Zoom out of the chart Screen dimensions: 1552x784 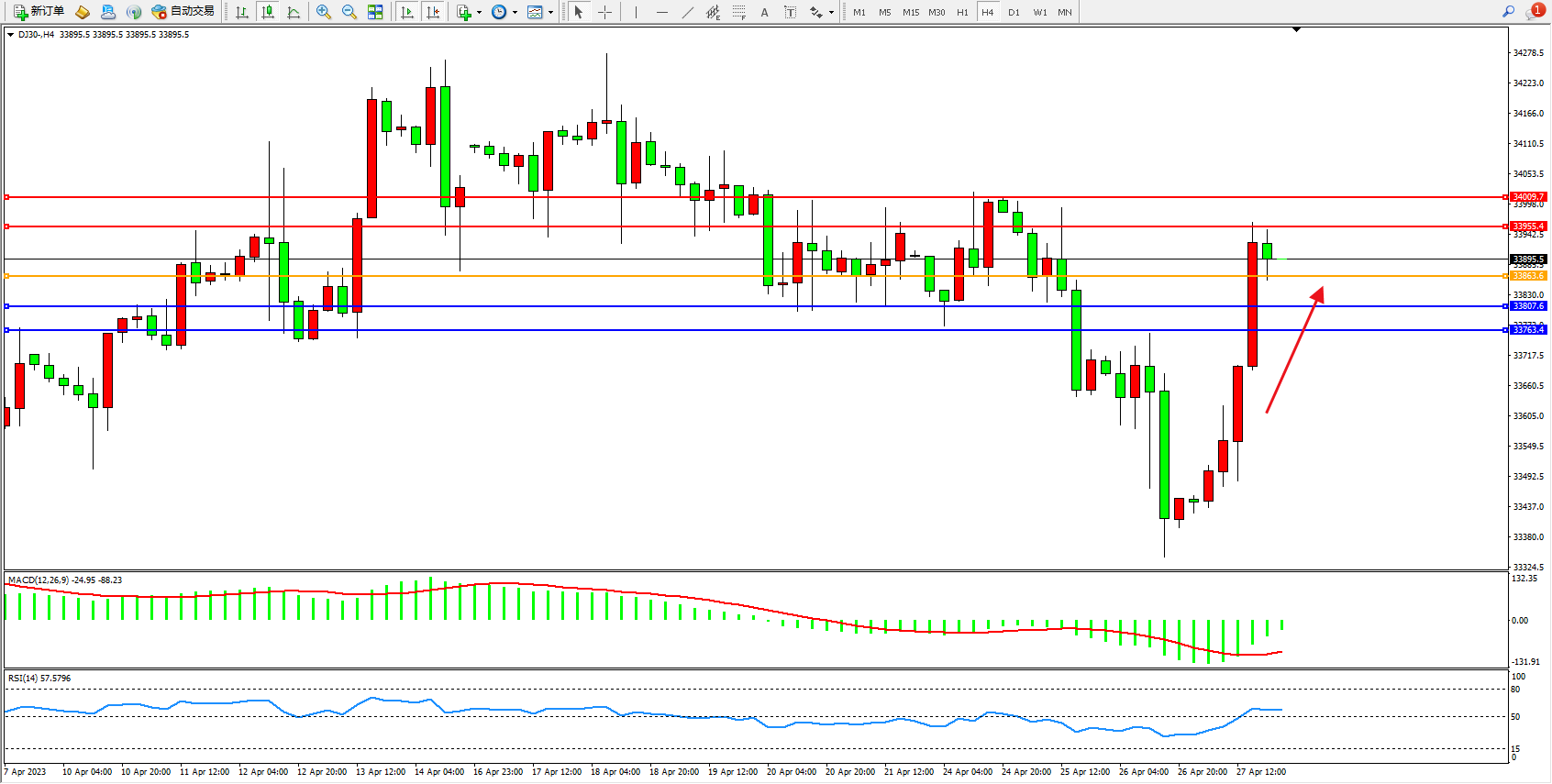(349, 12)
